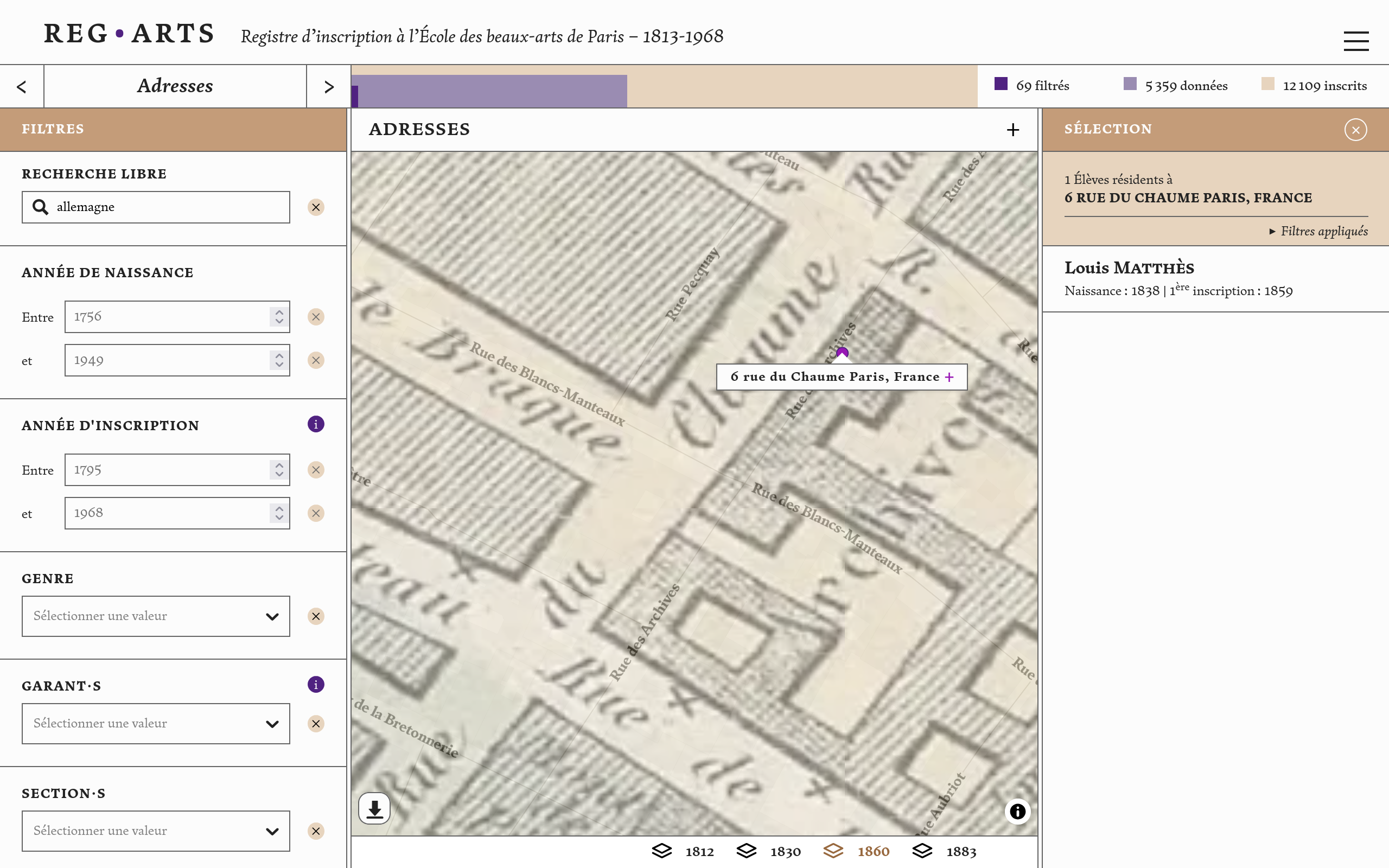Open the Section·s dropdown
This screenshot has height=868, width=1389.
[156, 831]
